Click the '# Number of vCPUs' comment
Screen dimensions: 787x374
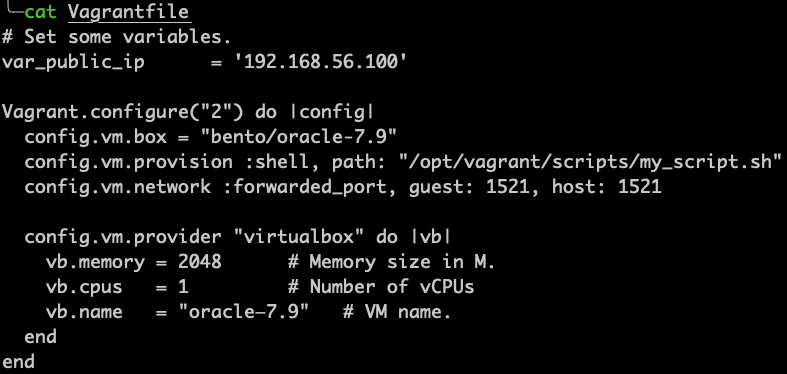pos(381,287)
